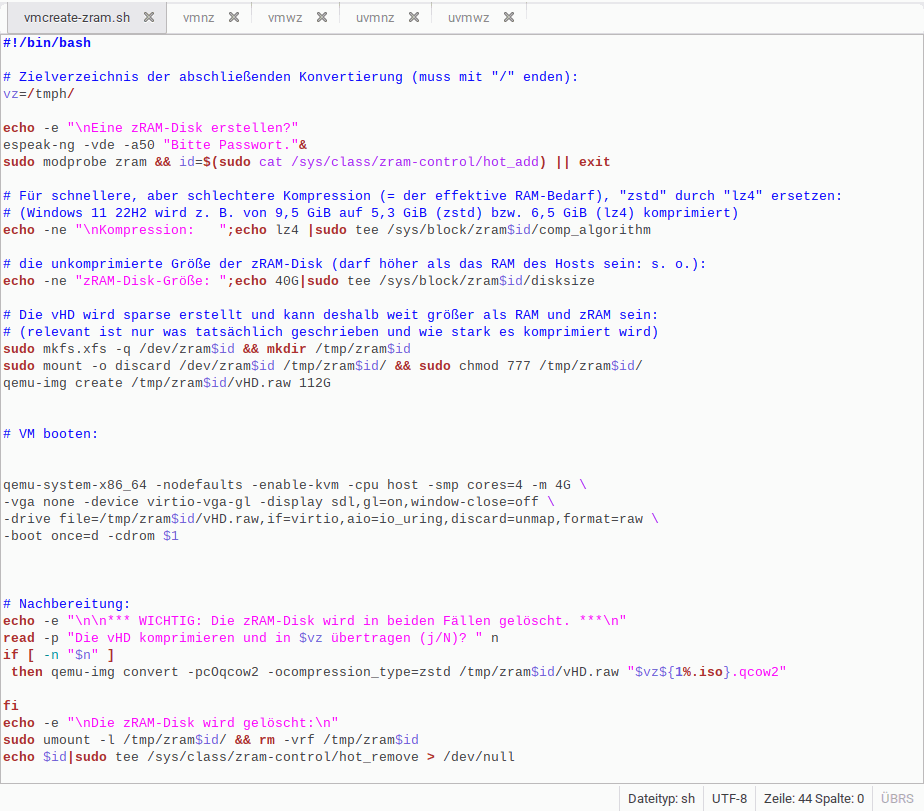Open the uvmwz tab
This screenshot has height=811, width=924.
pos(468,18)
